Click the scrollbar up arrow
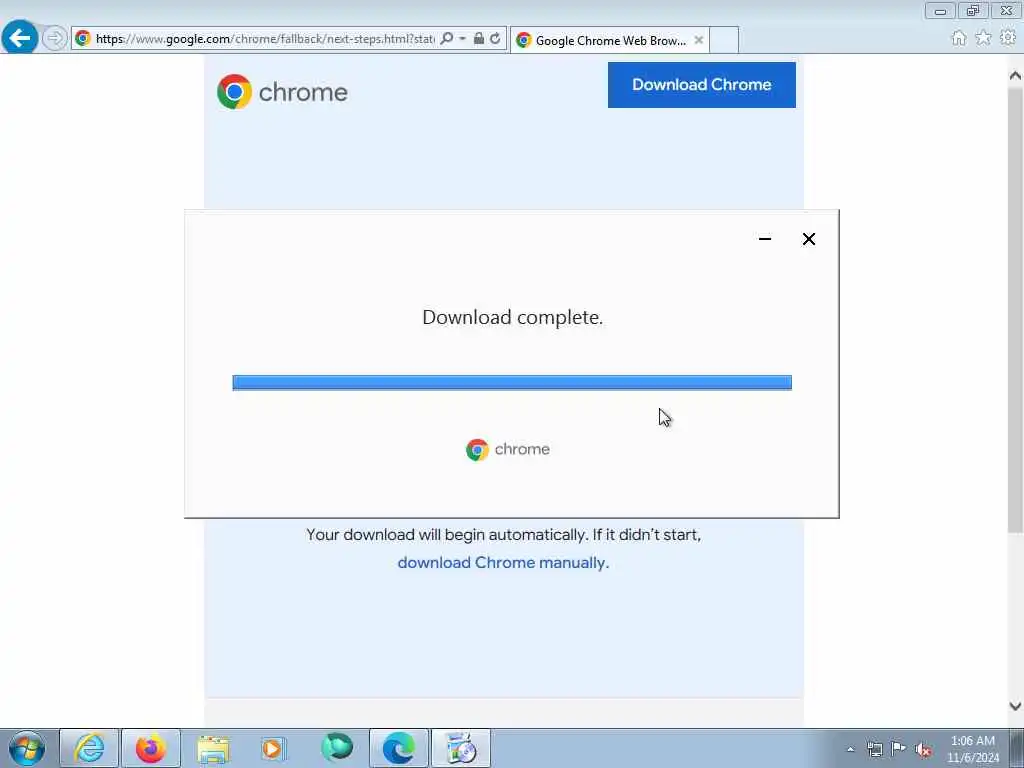 [1015, 76]
